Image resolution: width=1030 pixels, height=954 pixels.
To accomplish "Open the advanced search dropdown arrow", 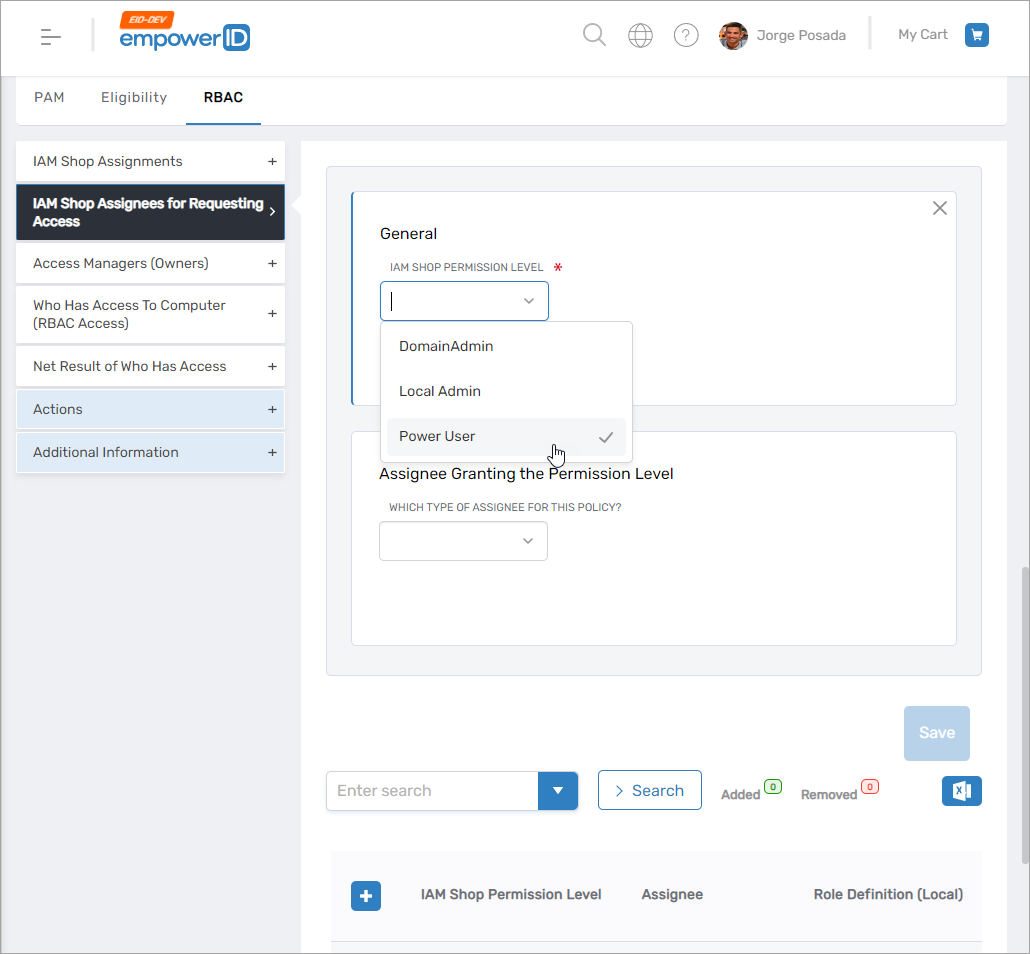I will [558, 791].
